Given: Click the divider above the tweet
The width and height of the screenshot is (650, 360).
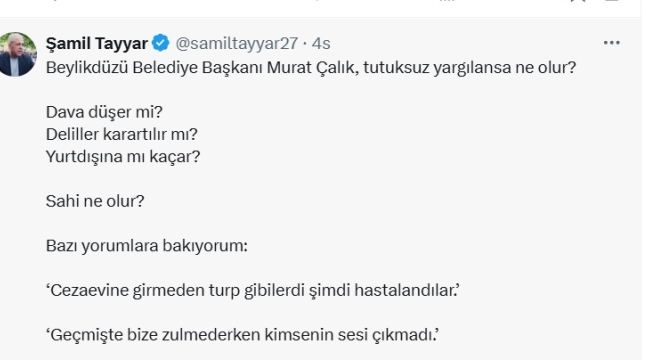Looking at the screenshot, I should coord(321,17).
